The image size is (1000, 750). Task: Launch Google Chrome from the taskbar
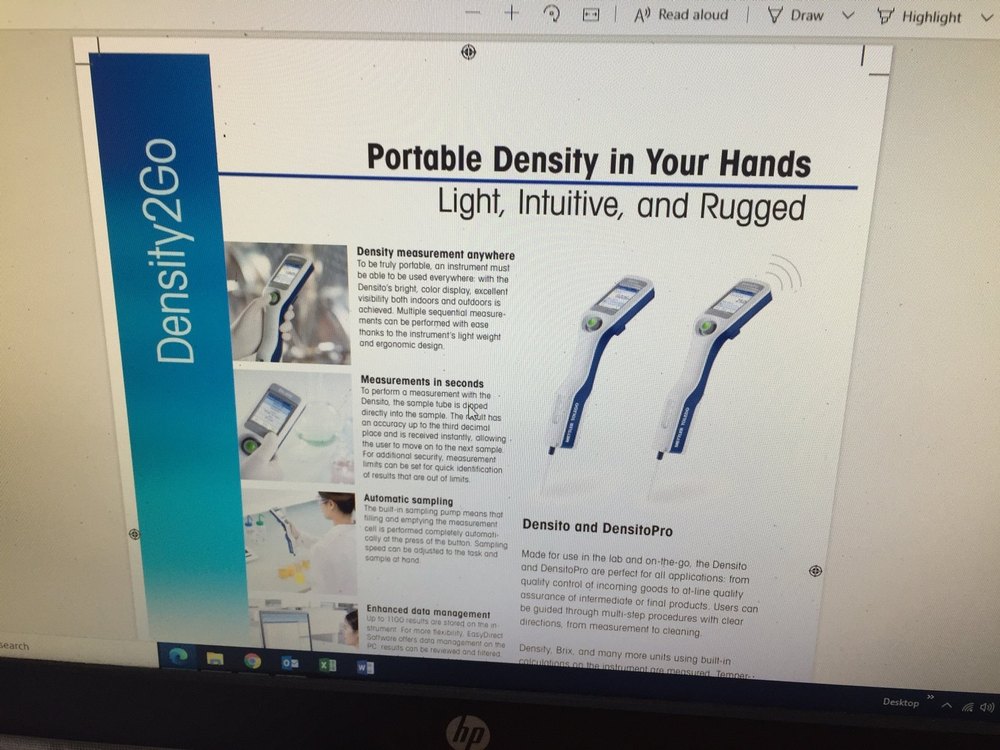[x=253, y=661]
